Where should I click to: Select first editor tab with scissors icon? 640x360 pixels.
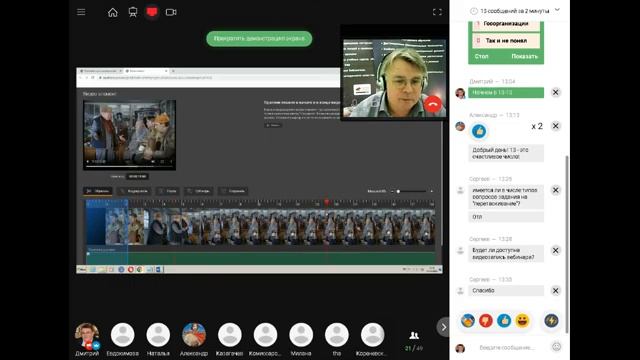(x=98, y=191)
